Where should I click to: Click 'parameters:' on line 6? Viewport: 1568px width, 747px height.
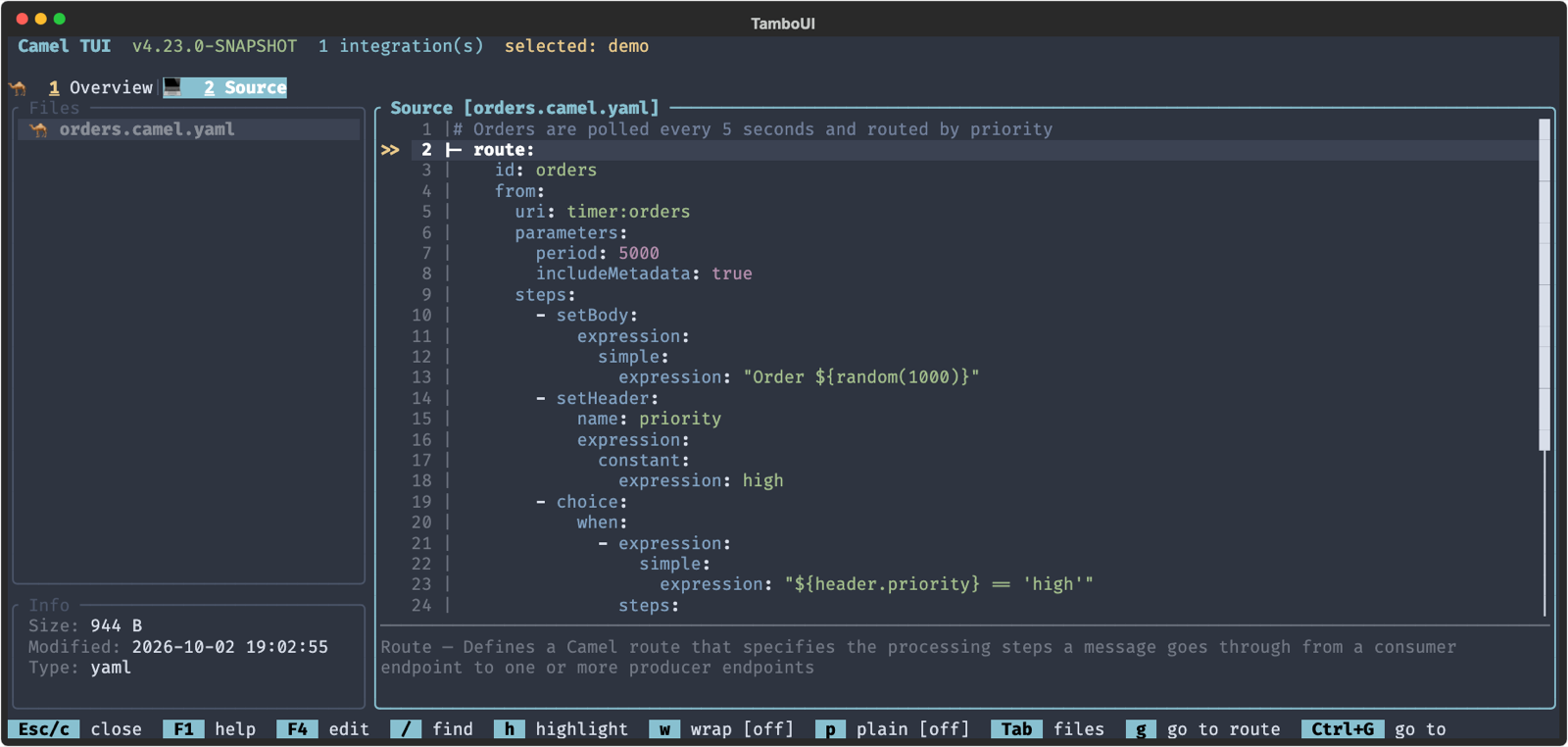click(571, 233)
